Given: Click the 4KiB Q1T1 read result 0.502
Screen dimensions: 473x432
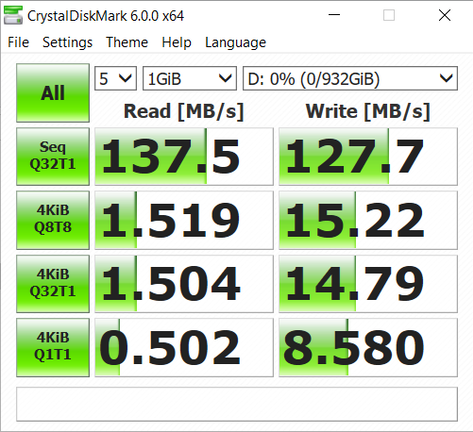Looking at the screenshot, I should tap(184, 347).
